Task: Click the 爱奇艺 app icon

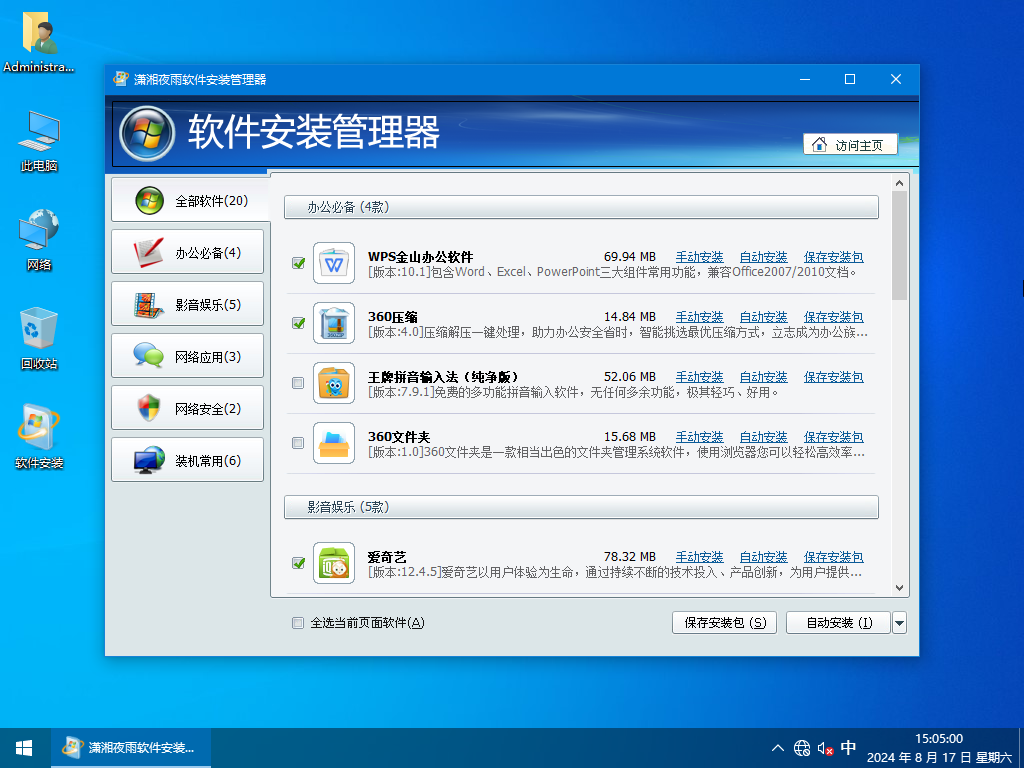Action: (x=334, y=563)
